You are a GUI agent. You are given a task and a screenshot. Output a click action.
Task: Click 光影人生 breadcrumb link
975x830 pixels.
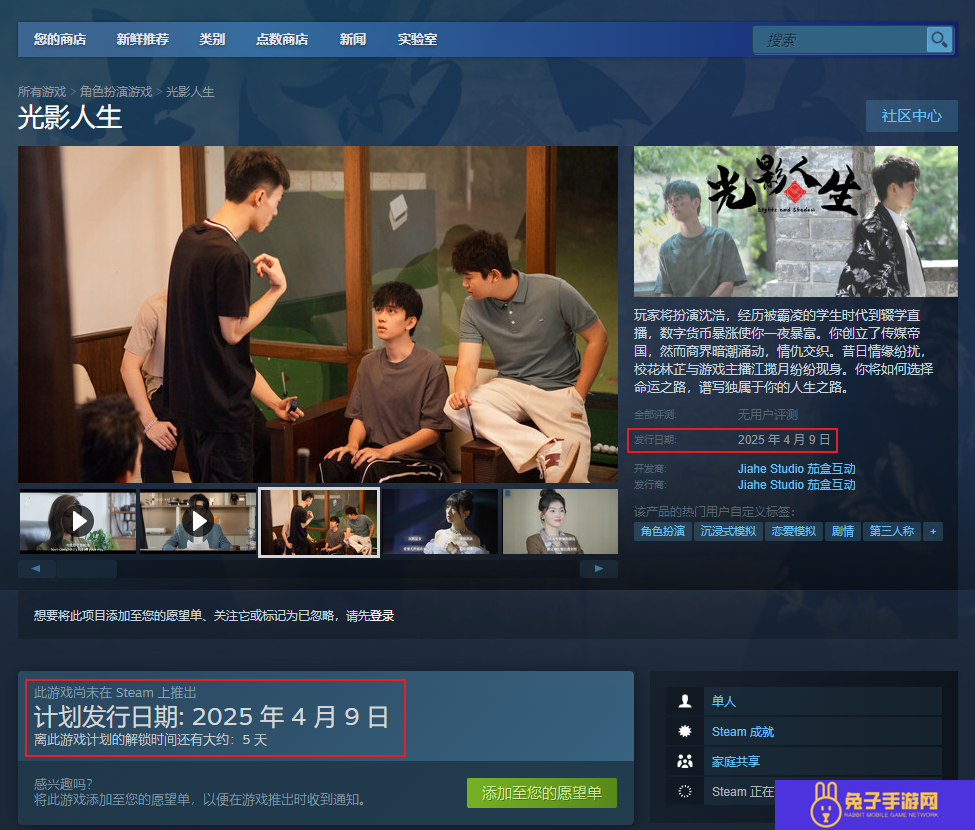(x=190, y=91)
